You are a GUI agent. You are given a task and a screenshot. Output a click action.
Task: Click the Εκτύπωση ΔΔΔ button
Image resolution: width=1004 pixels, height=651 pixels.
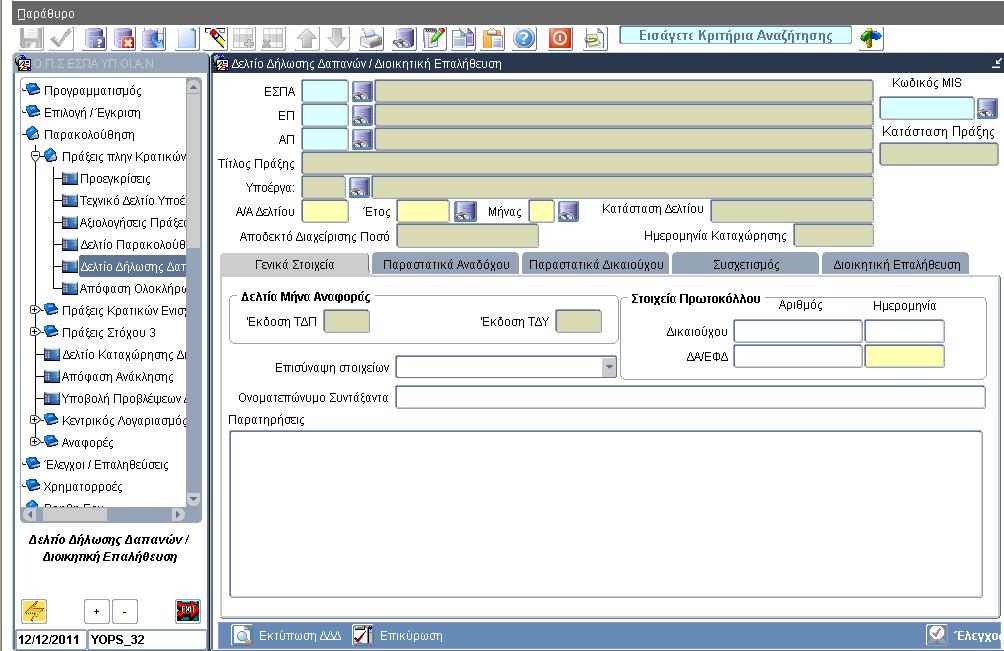(x=287, y=636)
